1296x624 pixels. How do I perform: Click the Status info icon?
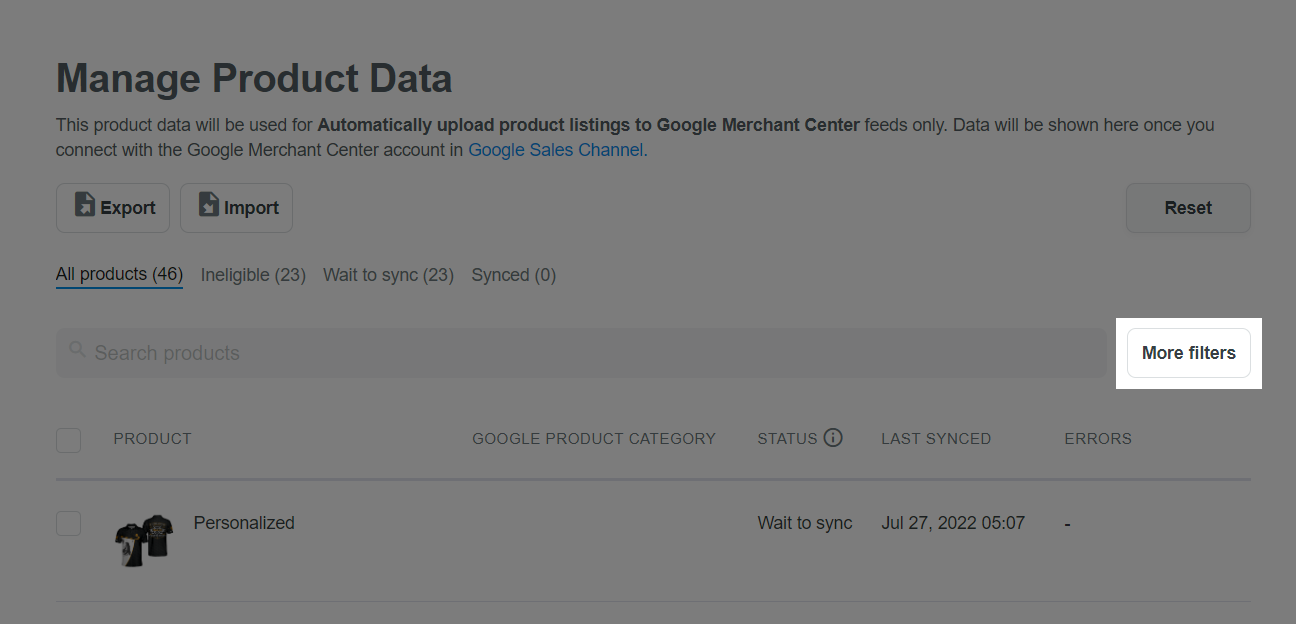(833, 438)
